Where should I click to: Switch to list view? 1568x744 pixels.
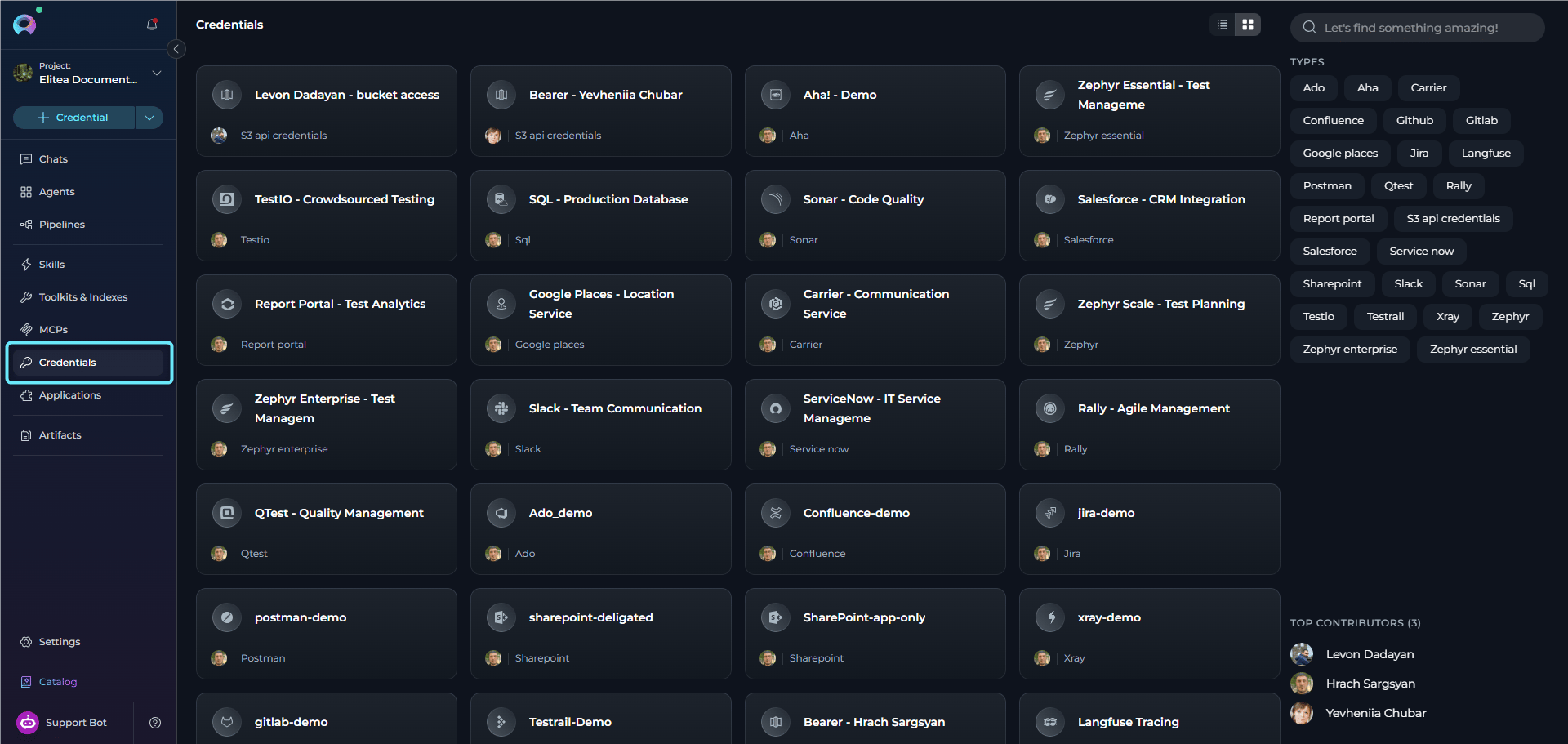coord(1223,25)
